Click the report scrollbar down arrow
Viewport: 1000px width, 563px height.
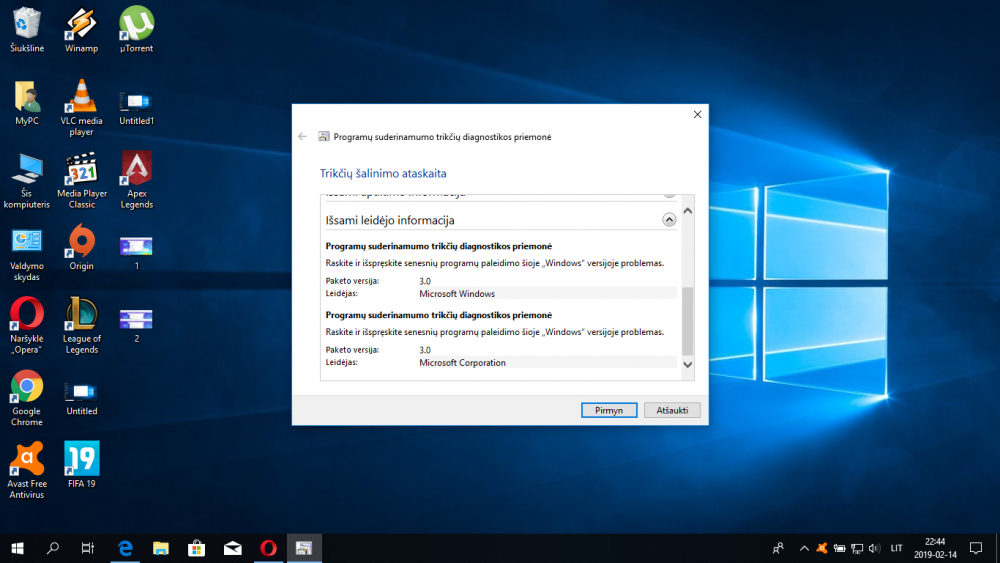tap(688, 365)
